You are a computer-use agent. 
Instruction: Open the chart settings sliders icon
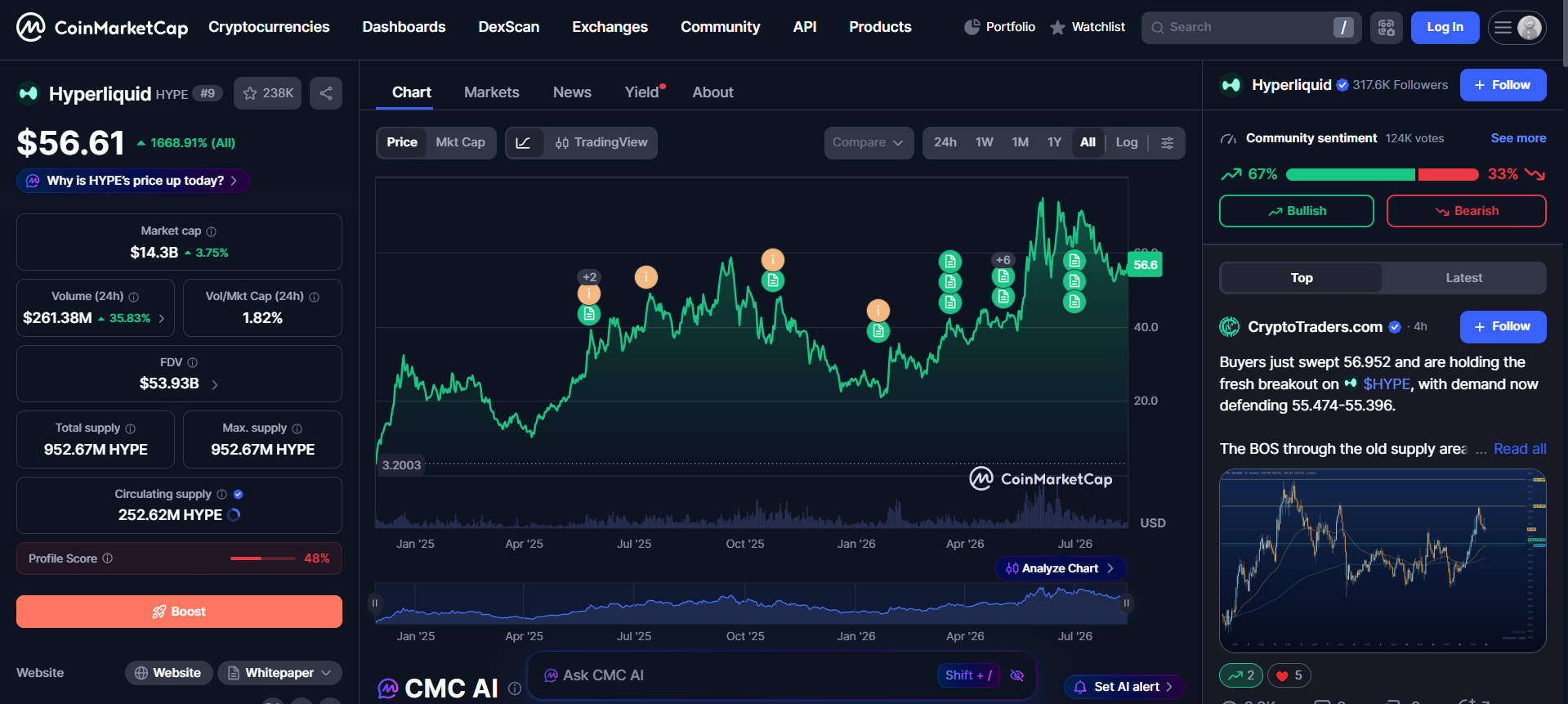[x=1168, y=143]
